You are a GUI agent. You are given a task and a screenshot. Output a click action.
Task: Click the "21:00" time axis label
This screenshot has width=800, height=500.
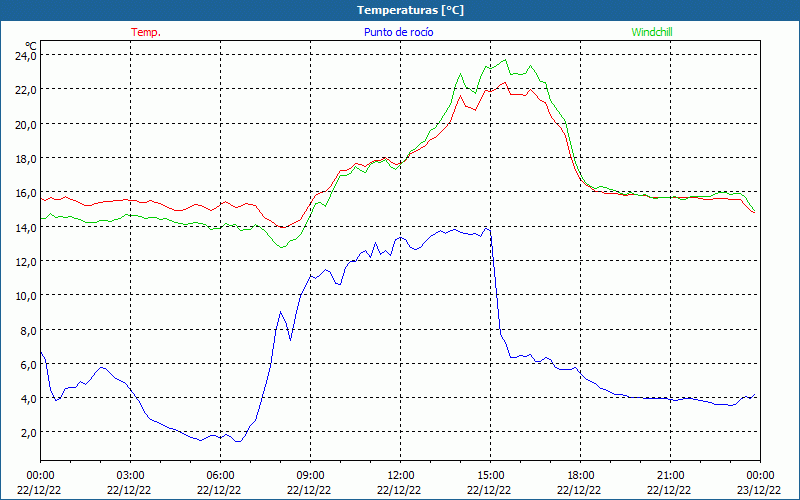(x=670, y=476)
